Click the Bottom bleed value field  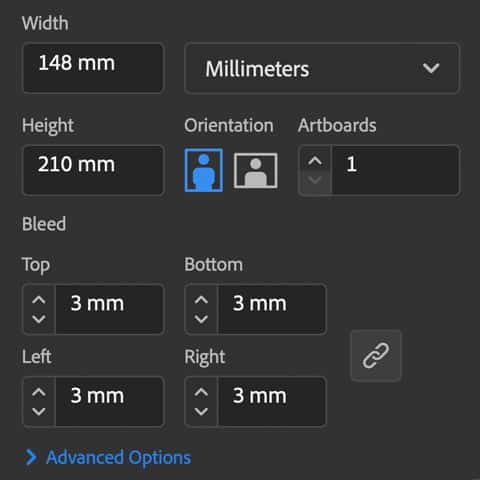click(x=272, y=309)
